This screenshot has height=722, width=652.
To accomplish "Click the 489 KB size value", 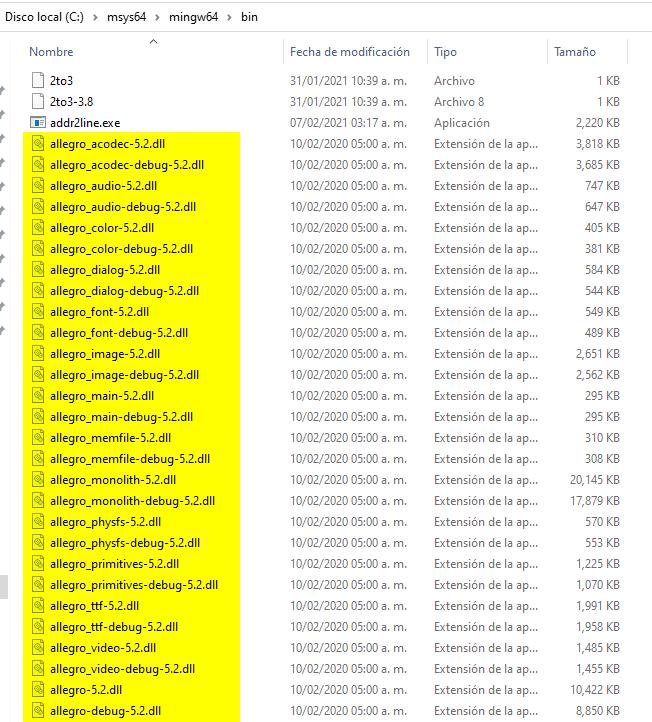I will [602, 333].
